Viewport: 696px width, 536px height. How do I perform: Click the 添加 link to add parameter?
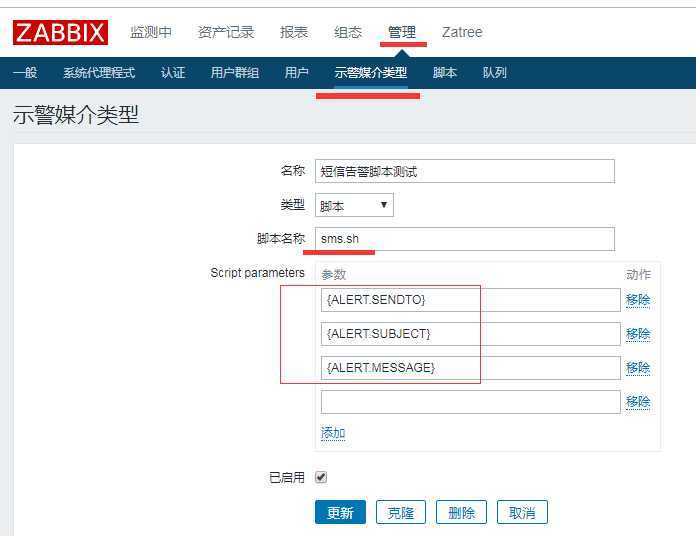point(333,433)
